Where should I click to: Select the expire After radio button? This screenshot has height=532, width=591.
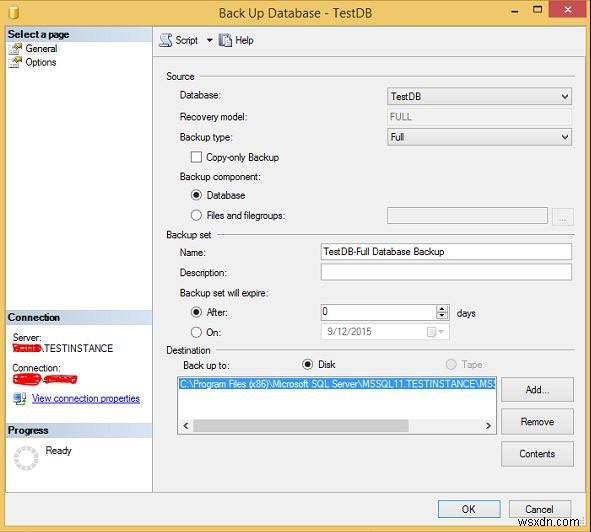tap(196, 312)
